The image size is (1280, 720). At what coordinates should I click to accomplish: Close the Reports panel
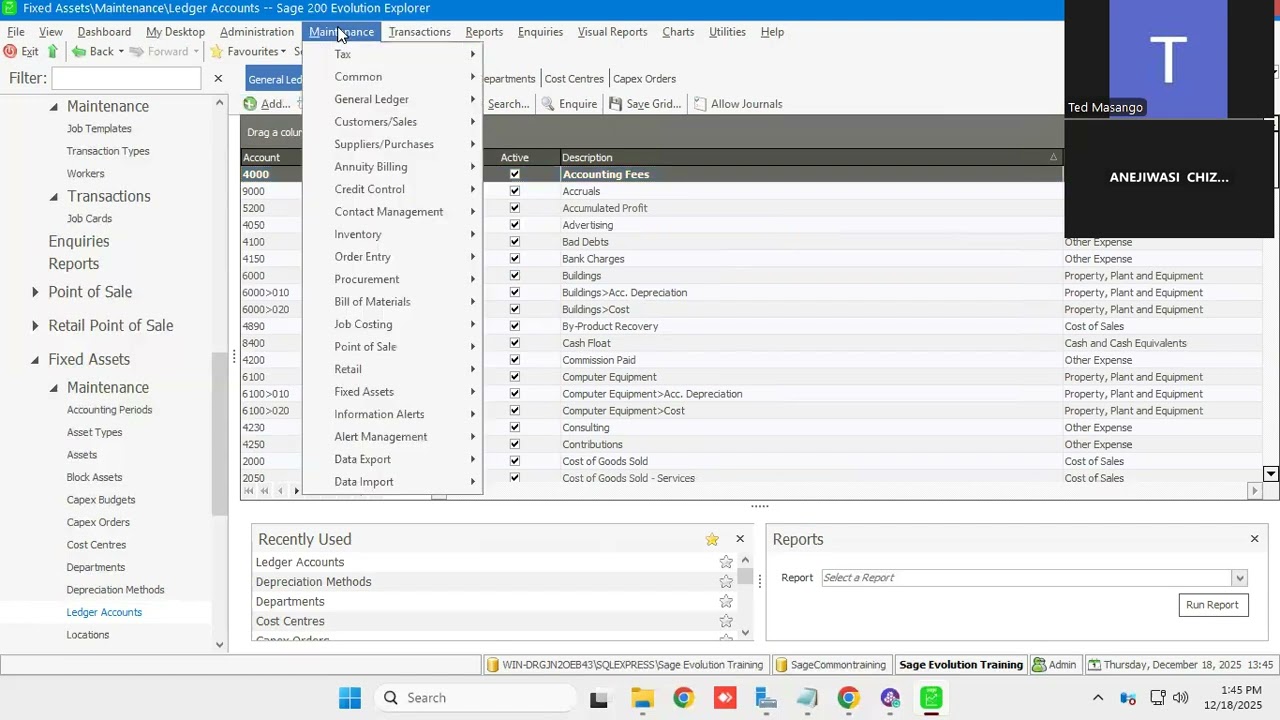click(x=1254, y=539)
